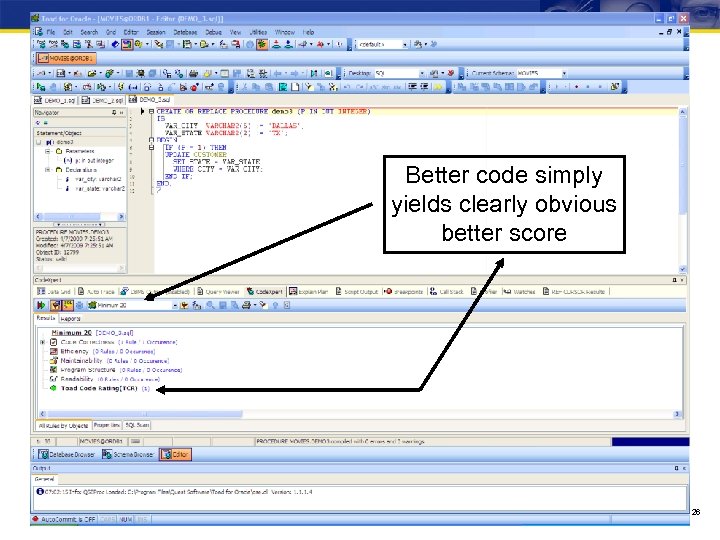This screenshot has height=540, width=720.
Task: Expand the Code Correctness node
Action: [42, 342]
